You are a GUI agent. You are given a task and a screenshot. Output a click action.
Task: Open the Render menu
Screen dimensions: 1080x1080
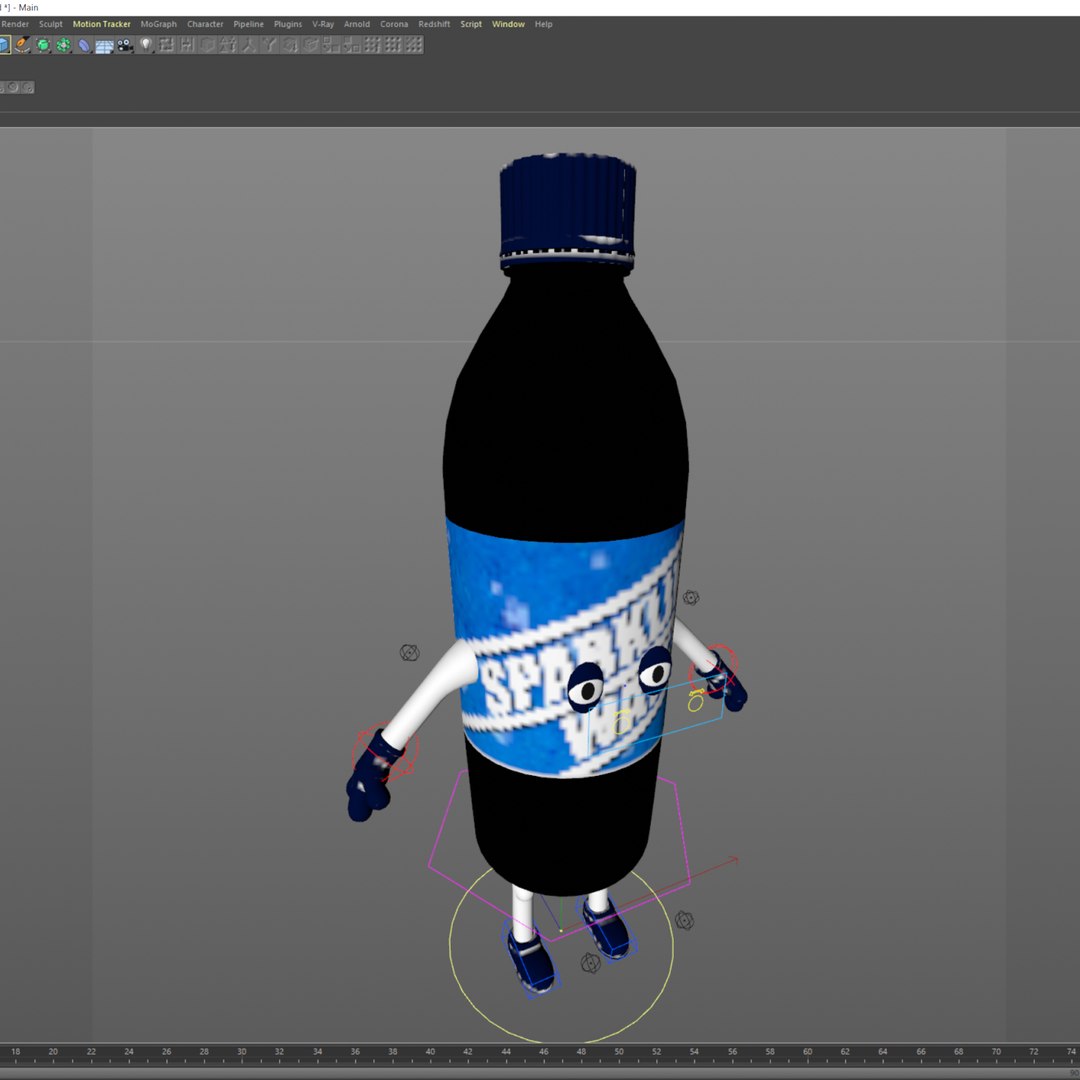click(x=15, y=24)
